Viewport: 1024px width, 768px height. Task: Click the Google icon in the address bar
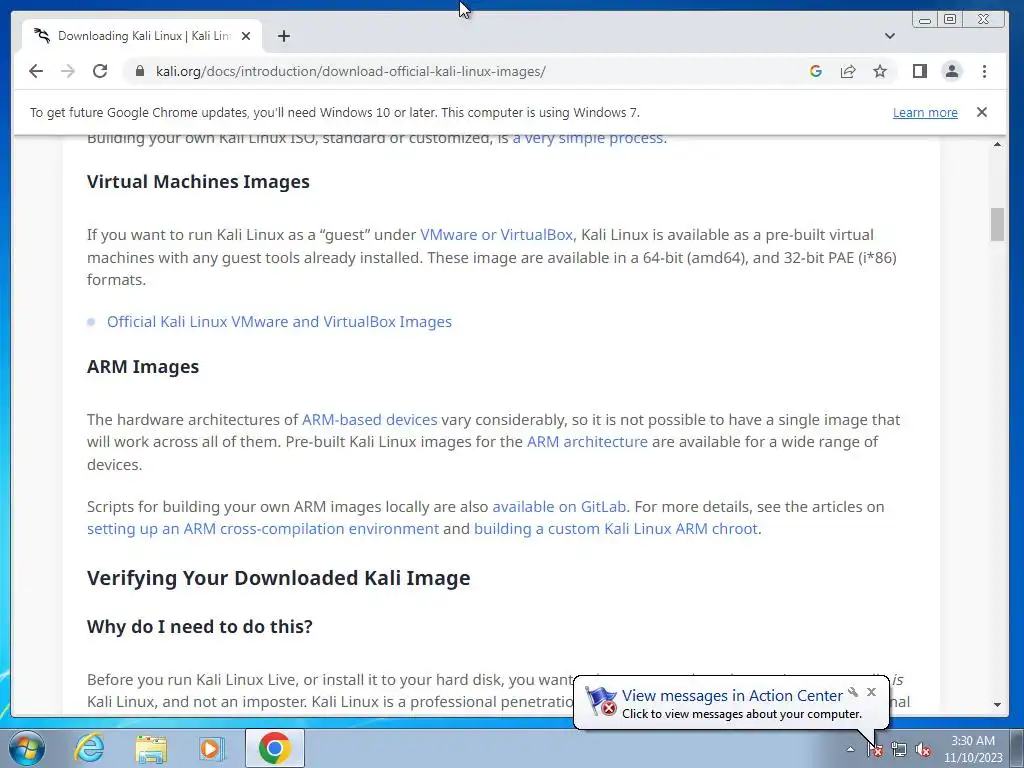tap(816, 71)
